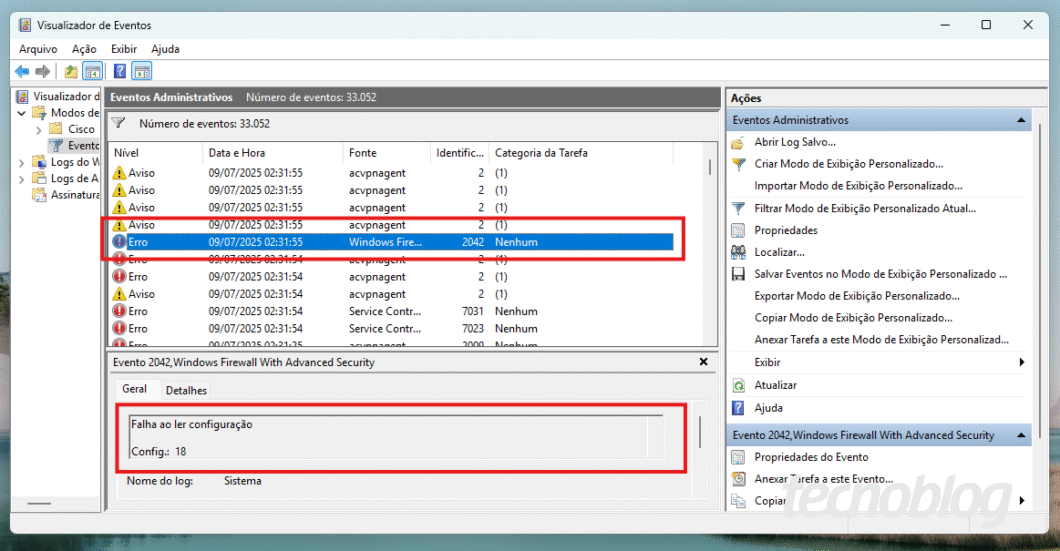Click the up one level folder icon
Screen dimensions: 1060x551
click(70, 71)
